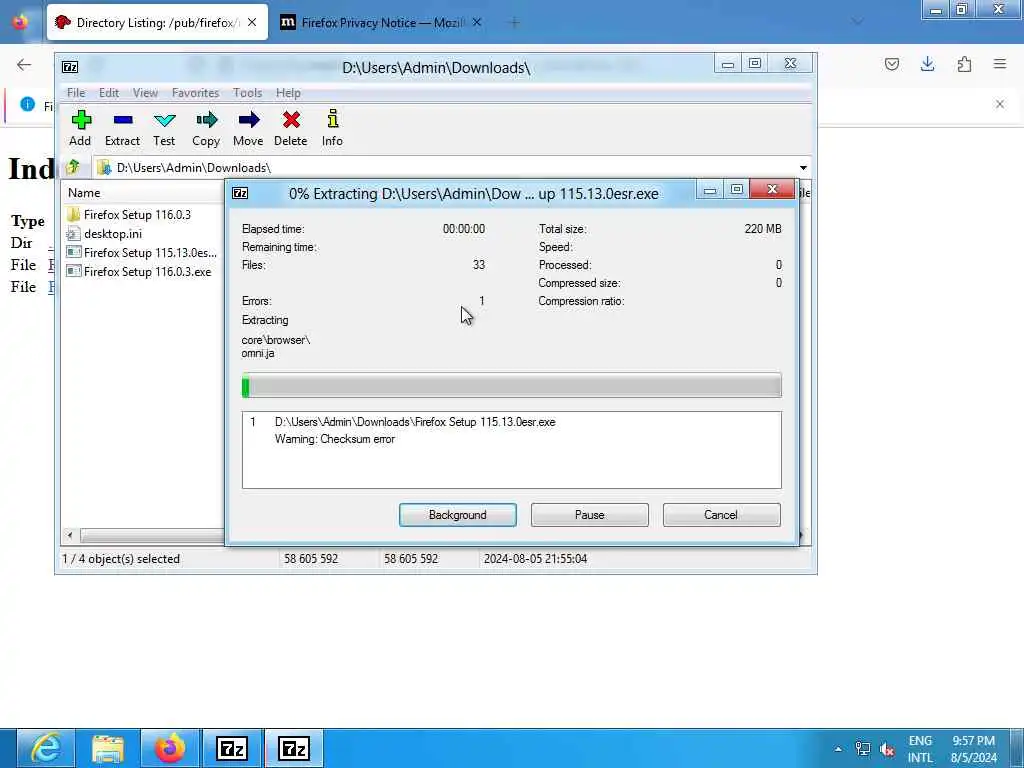Open the Edit menu in 7-Zip
Viewport: 1024px width, 768px height.
(108, 93)
